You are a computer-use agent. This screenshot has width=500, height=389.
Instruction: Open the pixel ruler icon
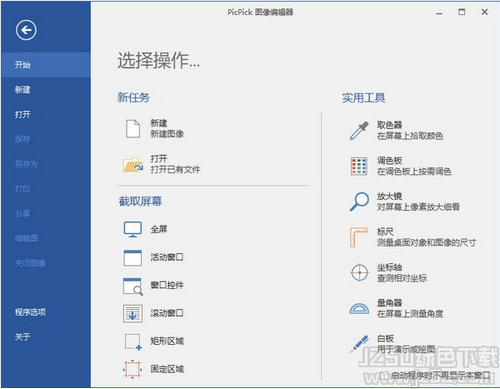(359, 237)
